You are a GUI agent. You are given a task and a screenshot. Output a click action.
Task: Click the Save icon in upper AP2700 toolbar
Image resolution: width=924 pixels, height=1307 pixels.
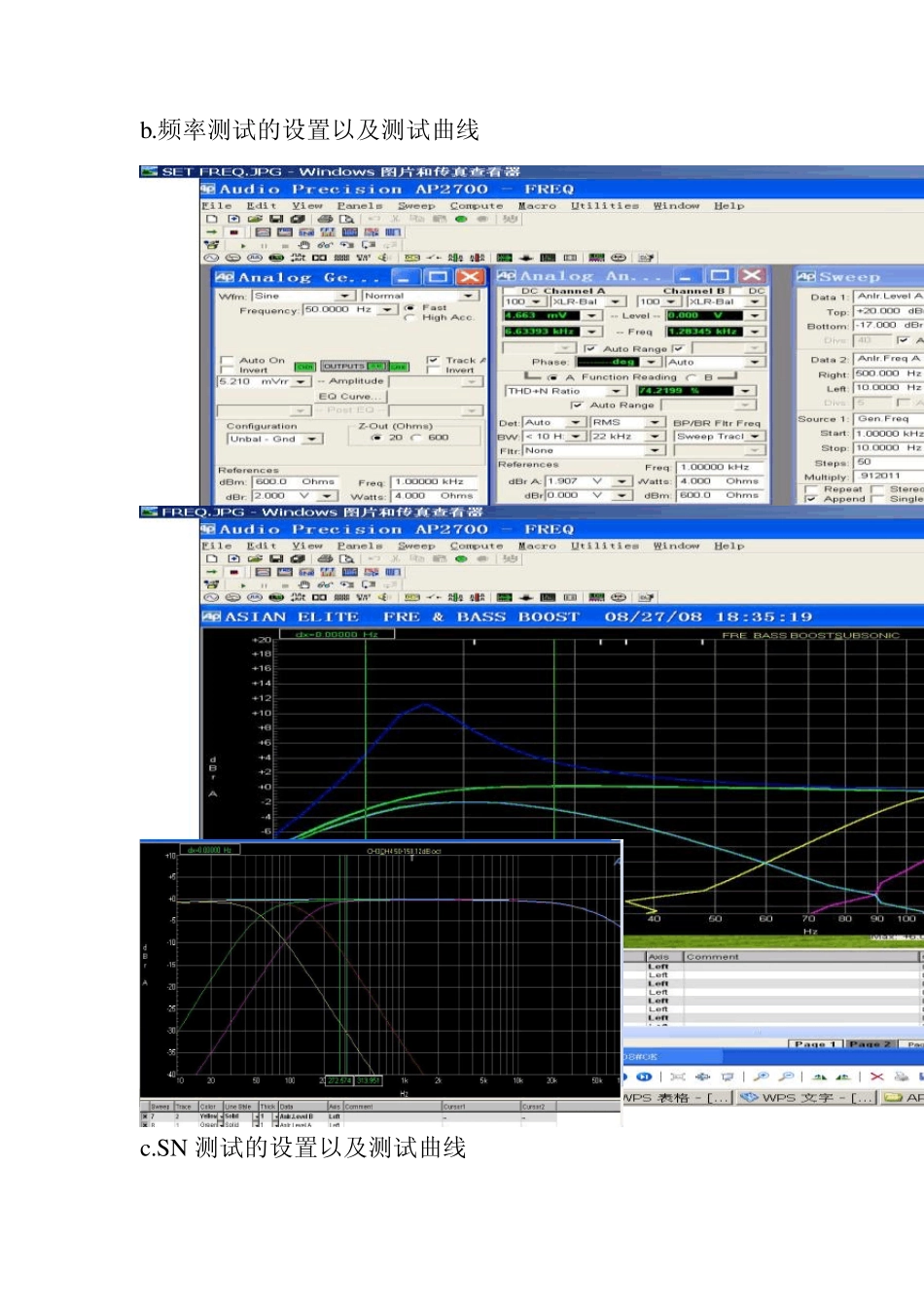pos(276,219)
